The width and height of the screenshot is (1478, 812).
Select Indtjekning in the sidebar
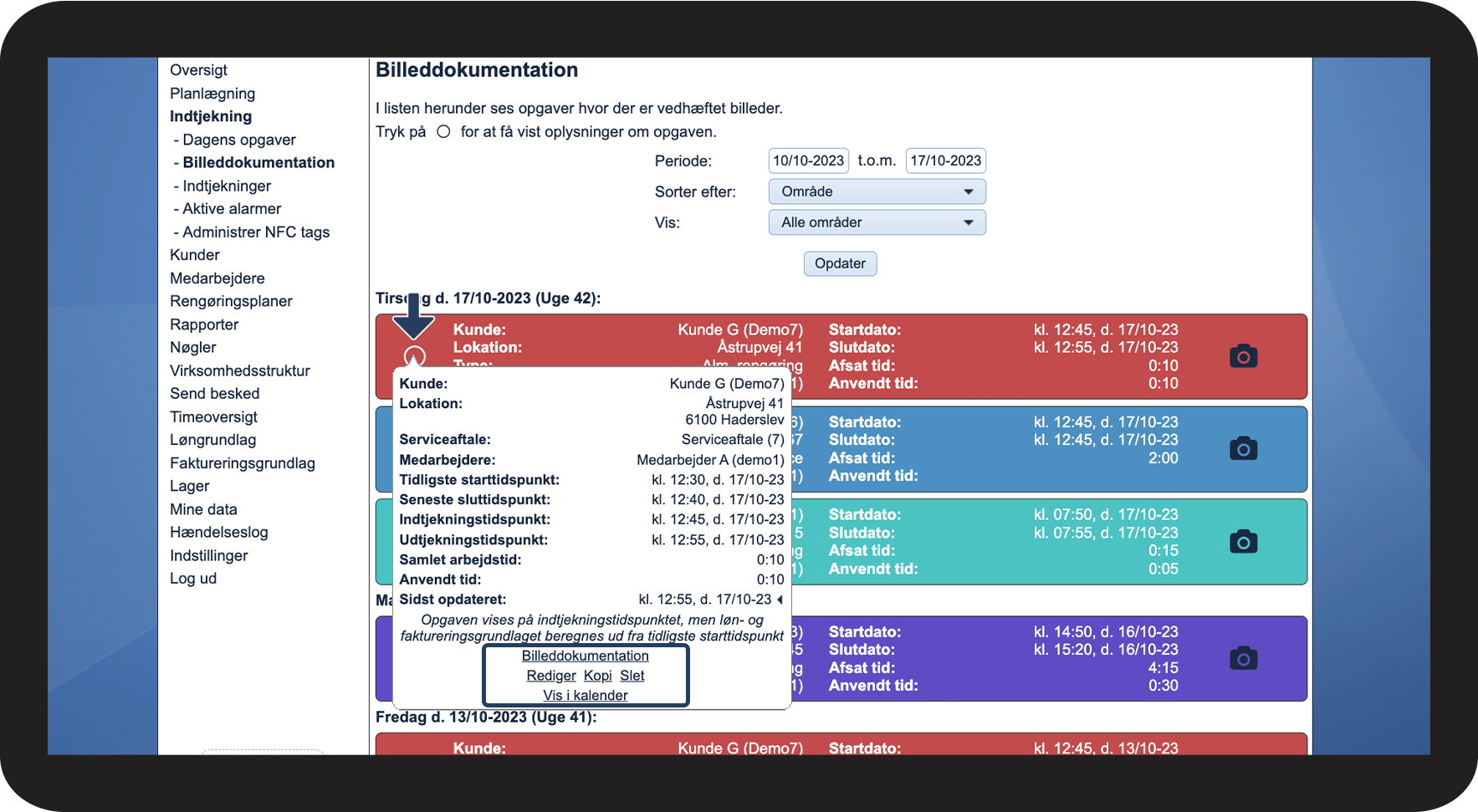click(211, 116)
